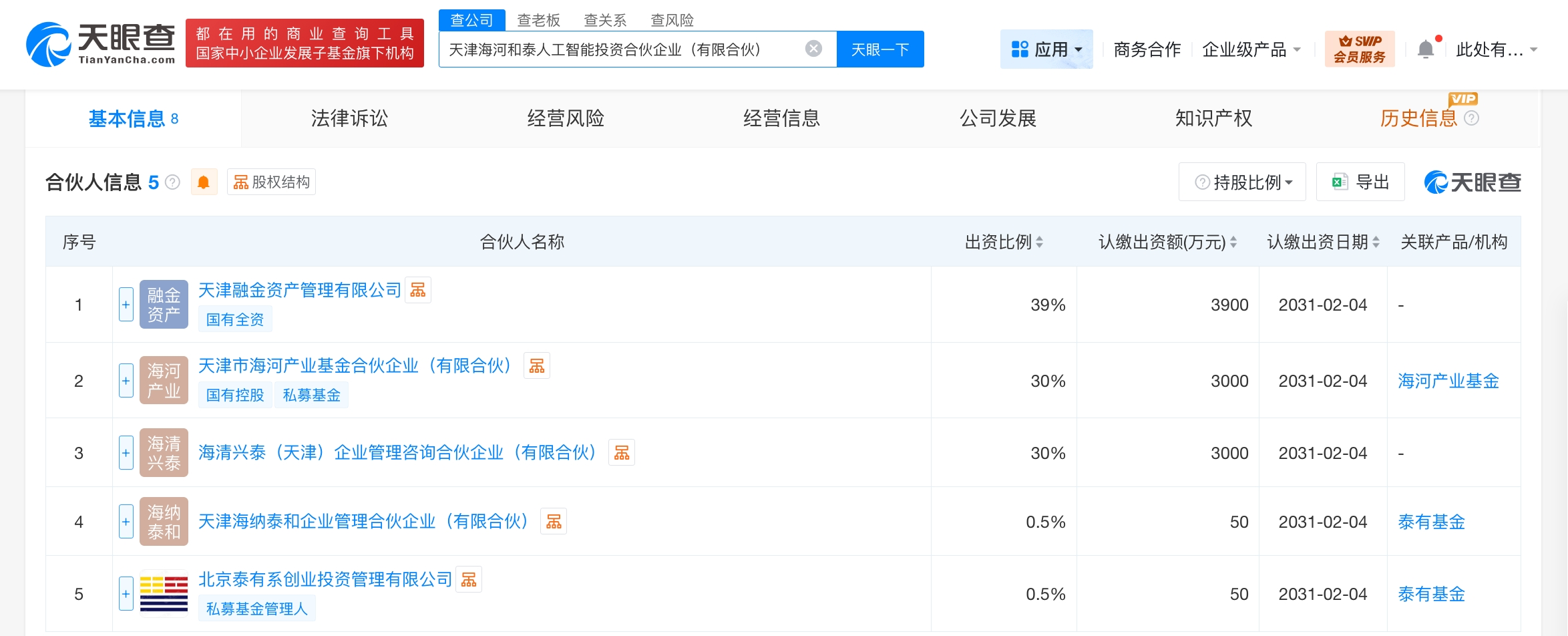Expand the 企业级产品 menu

[1251, 49]
